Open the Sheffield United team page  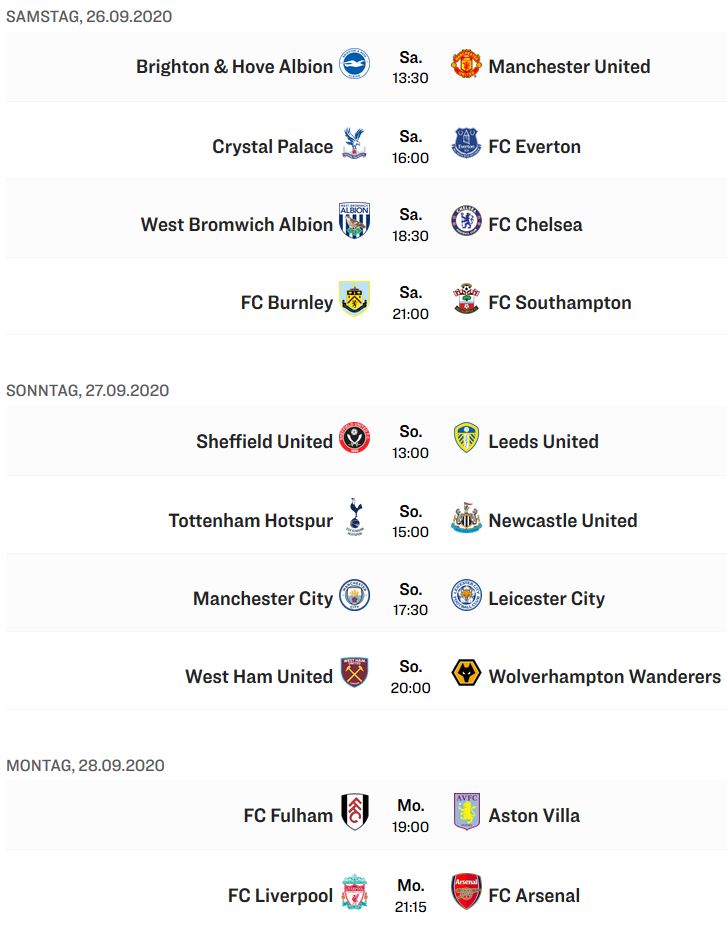pos(264,442)
